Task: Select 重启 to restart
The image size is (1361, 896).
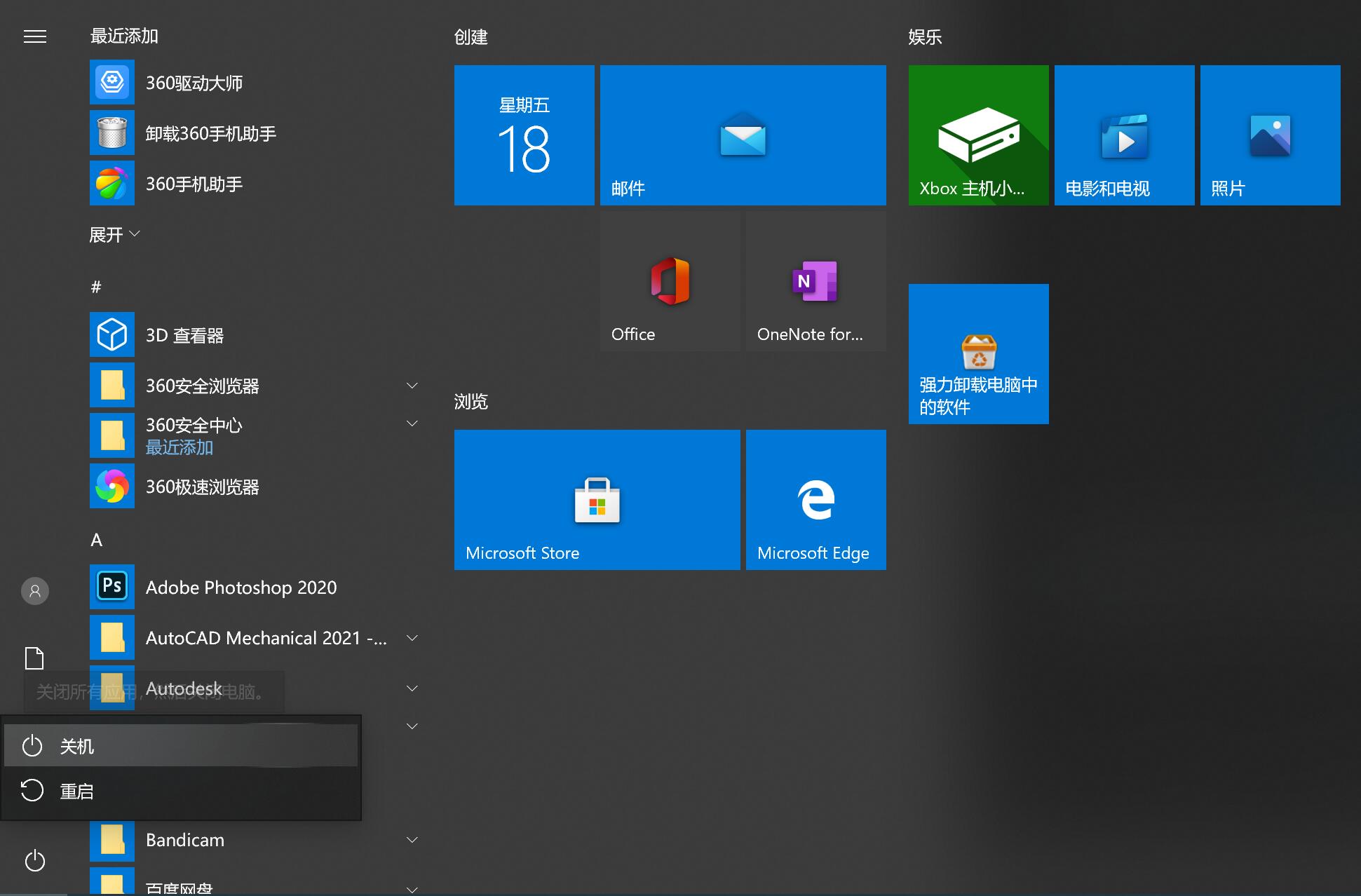Action: pyautogui.click(x=181, y=791)
